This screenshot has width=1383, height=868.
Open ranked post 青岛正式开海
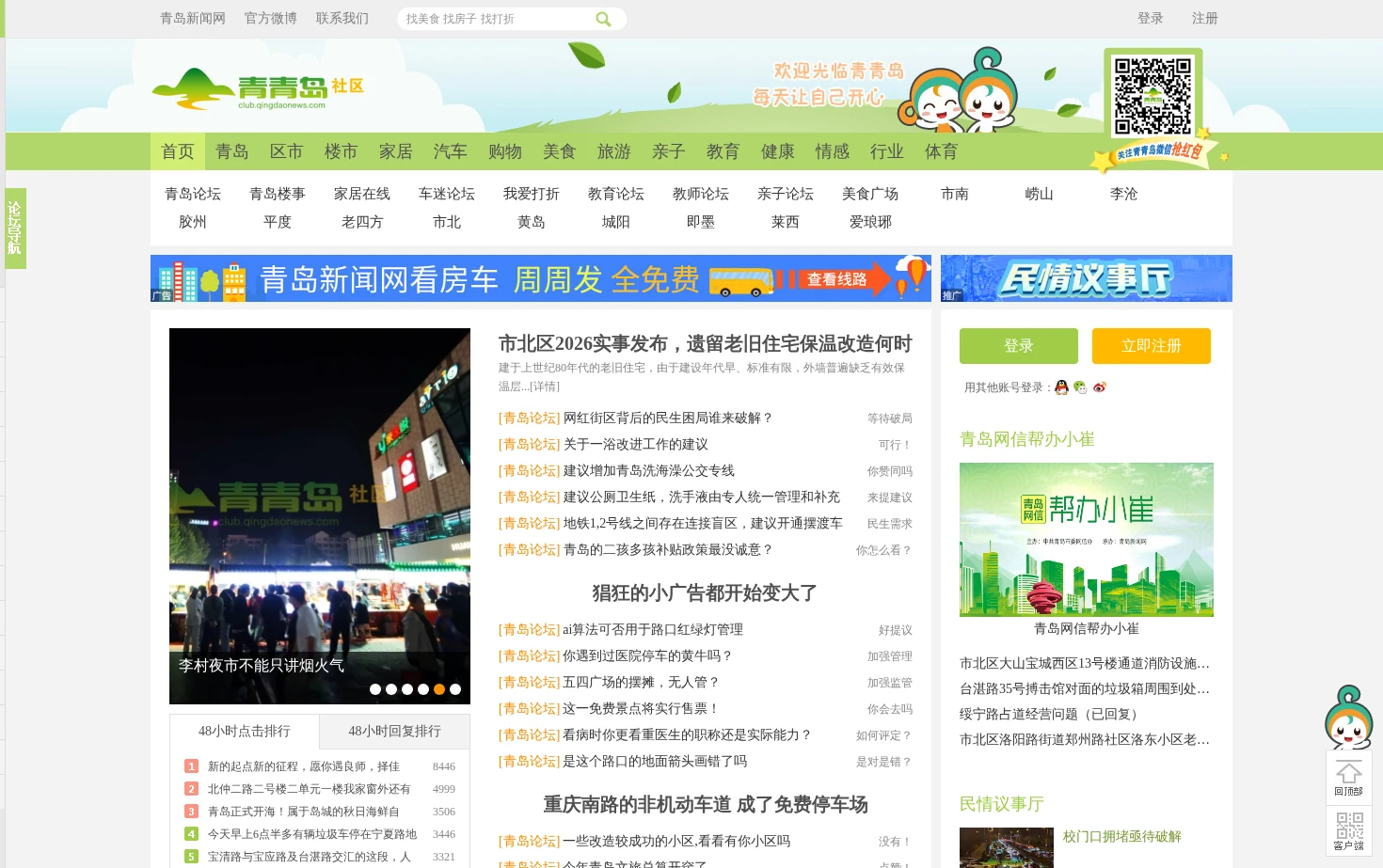[303, 812]
